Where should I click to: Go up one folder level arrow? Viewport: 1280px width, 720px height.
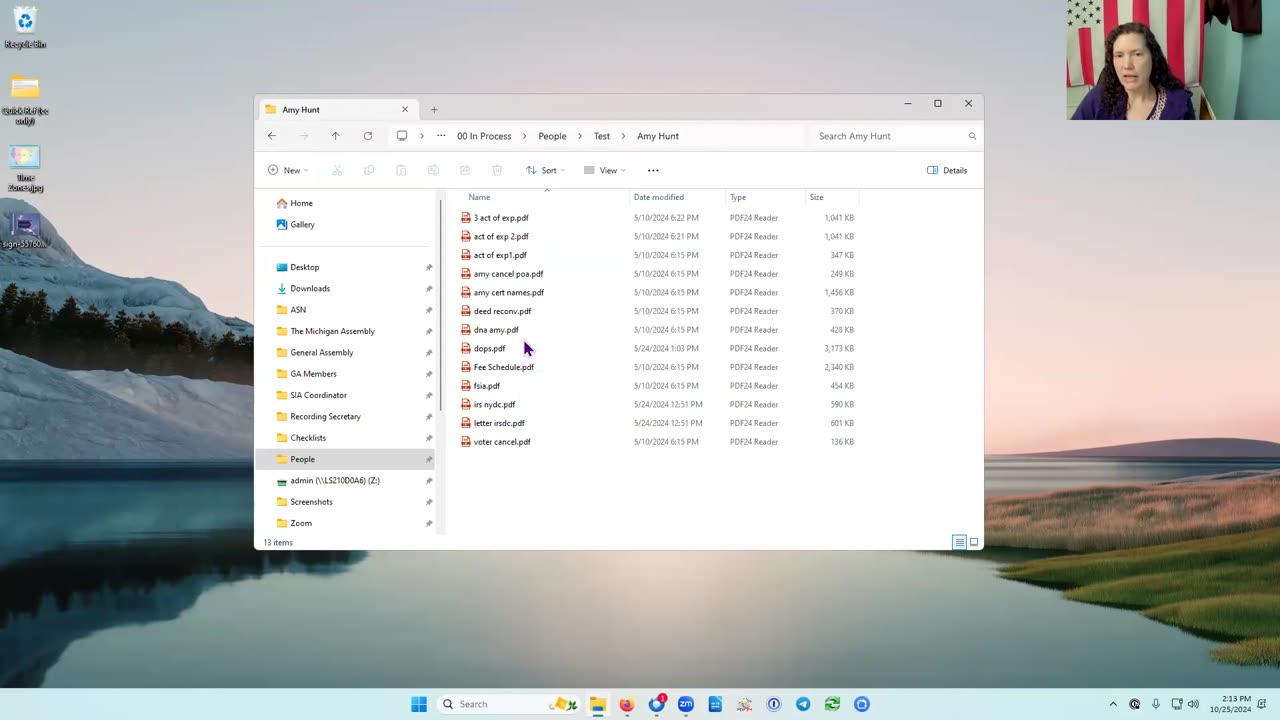pos(335,136)
